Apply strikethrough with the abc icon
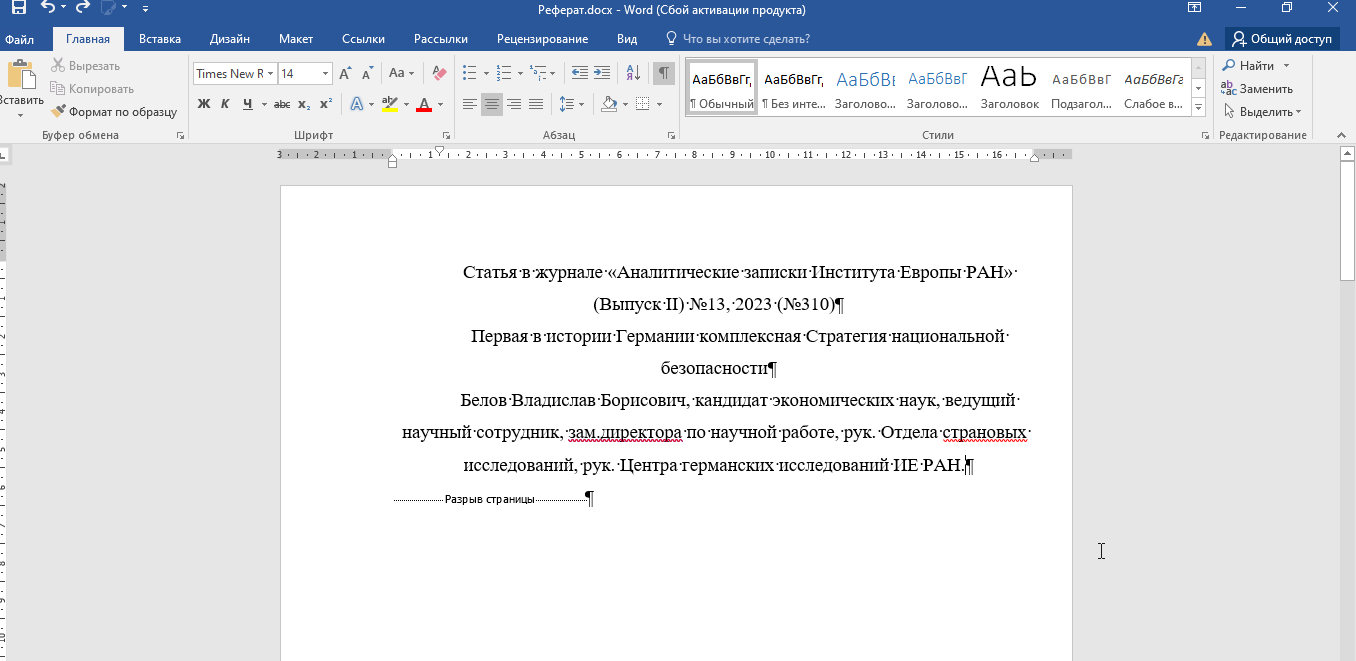The height and width of the screenshot is (661, 1356). pyautogui.click(x=282, y=104)
